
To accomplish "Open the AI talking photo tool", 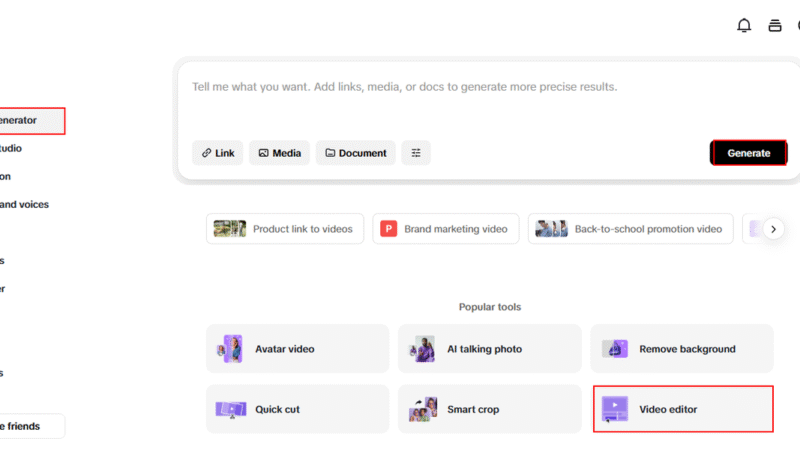I will coord(490,349).
